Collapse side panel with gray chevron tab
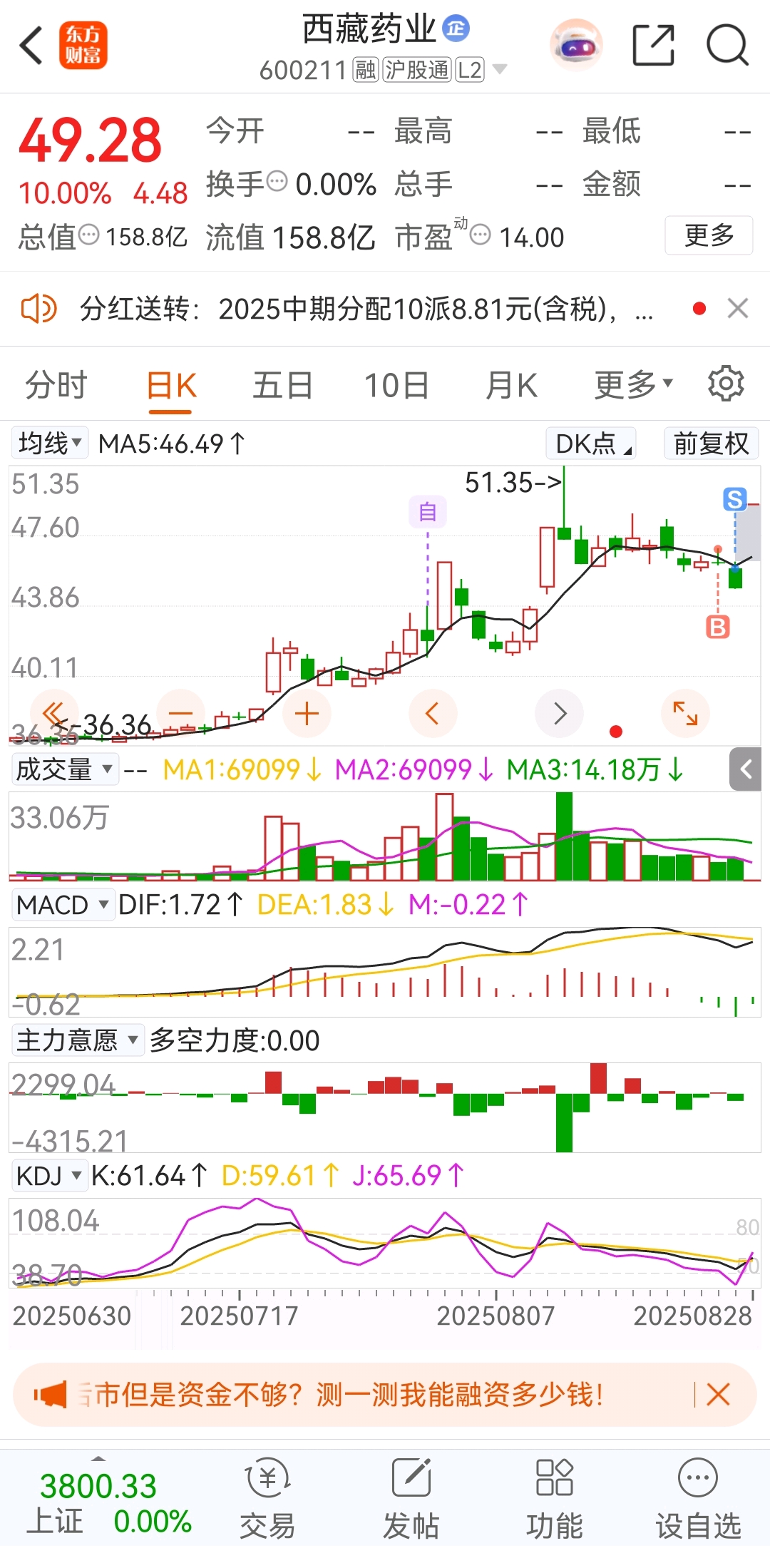 746,769
